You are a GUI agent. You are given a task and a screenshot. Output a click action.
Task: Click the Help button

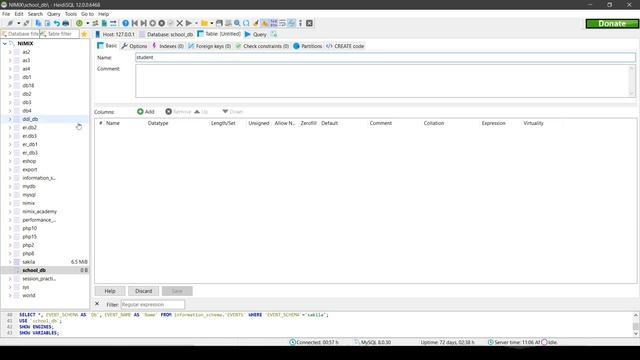pyautogui.click(x=110, y=291)
